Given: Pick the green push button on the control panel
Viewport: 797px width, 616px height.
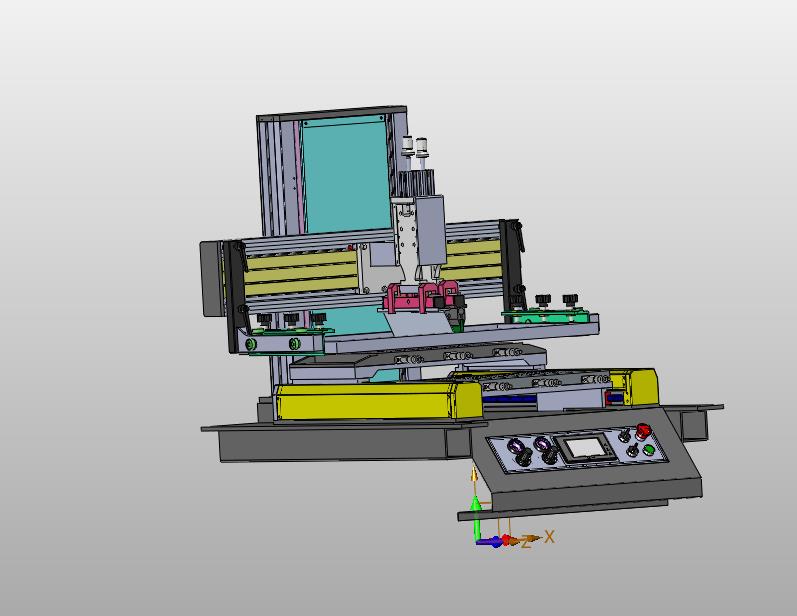Looking at the screenshot, I should pos(649,450).
